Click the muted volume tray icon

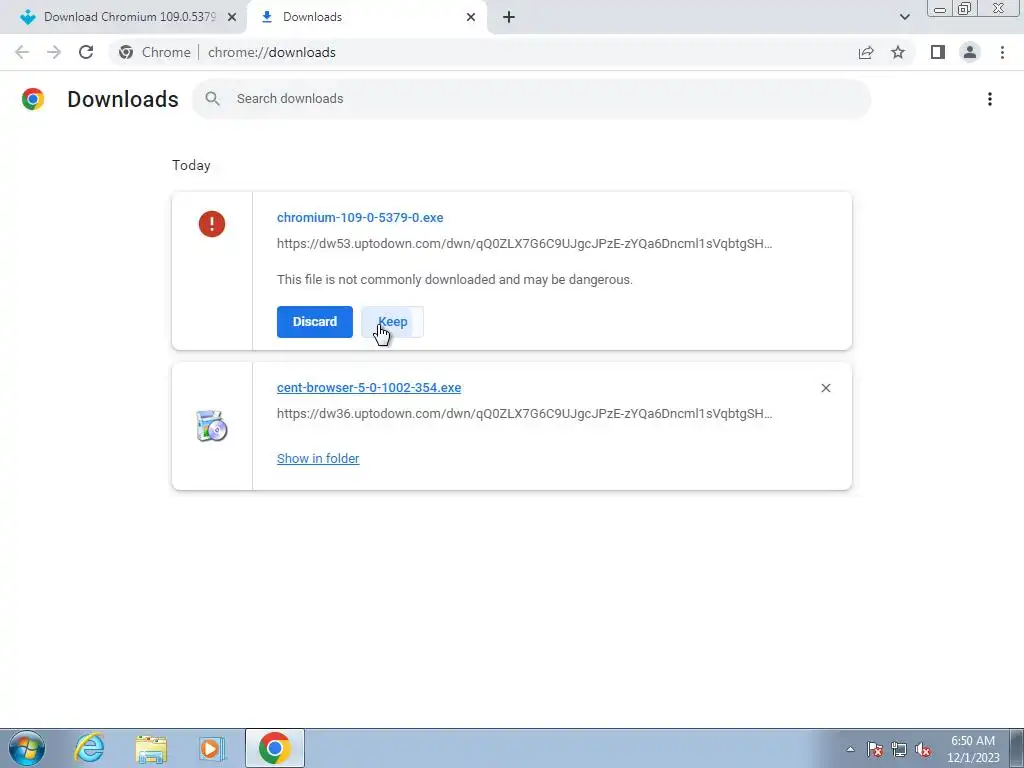click(x=923, y=749)
